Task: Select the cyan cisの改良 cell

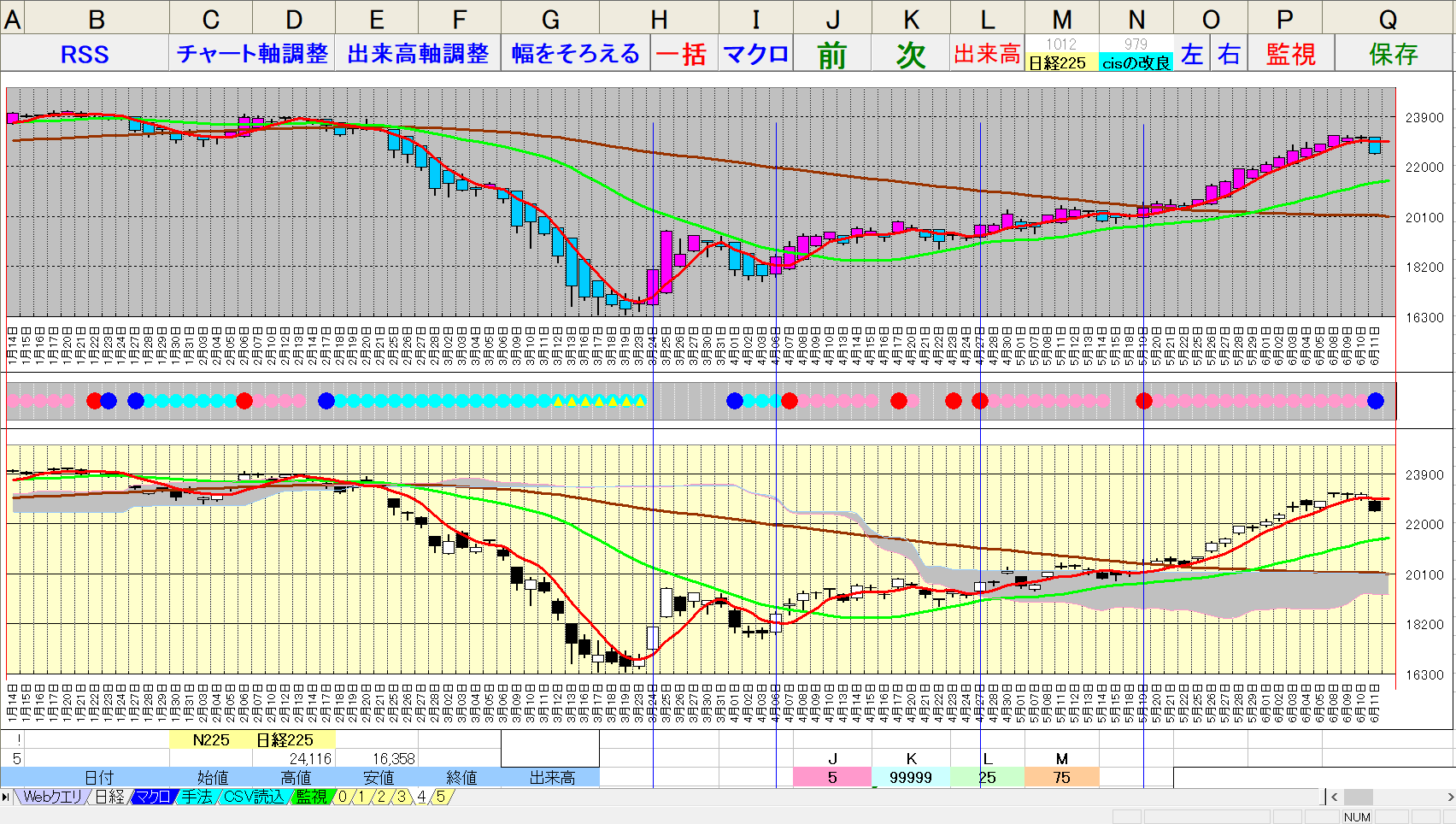Action: 1136,62
